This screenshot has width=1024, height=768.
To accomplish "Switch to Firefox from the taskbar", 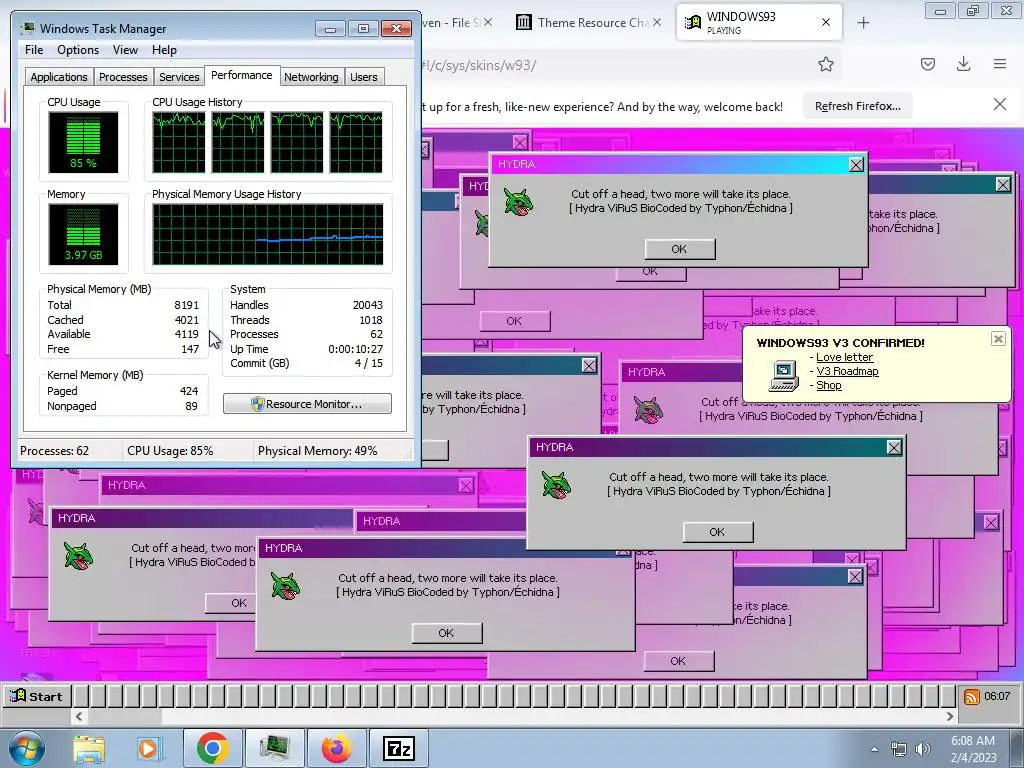I will tap(336, 748).
